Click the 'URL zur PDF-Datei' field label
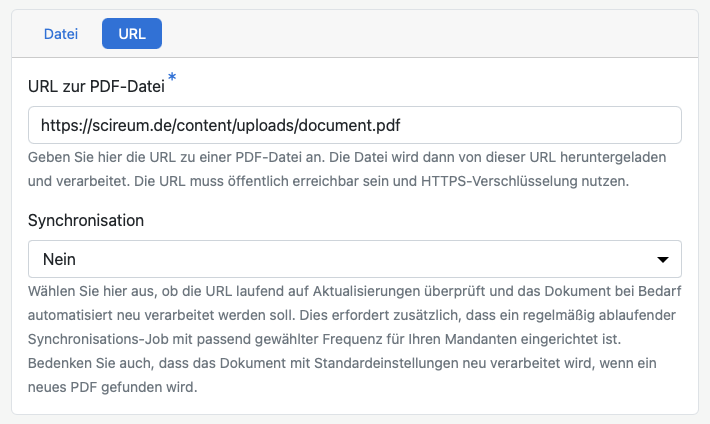The height and width of the screenshot is (424, 710). pos(96,86)
